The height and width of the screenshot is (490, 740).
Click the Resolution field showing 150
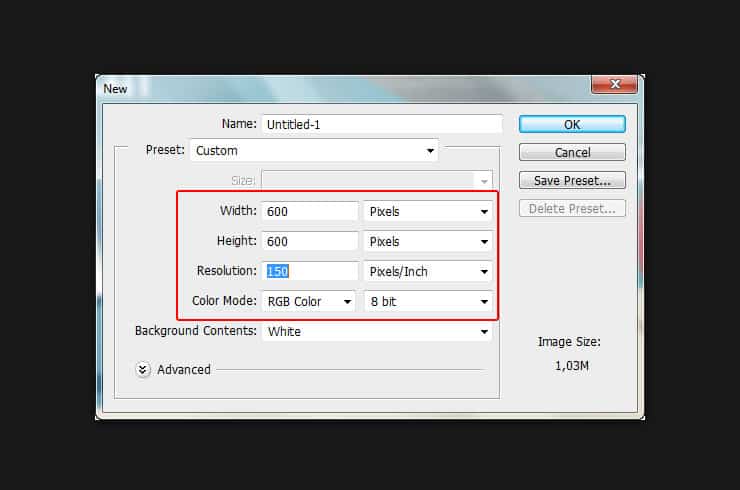[309, 271]
